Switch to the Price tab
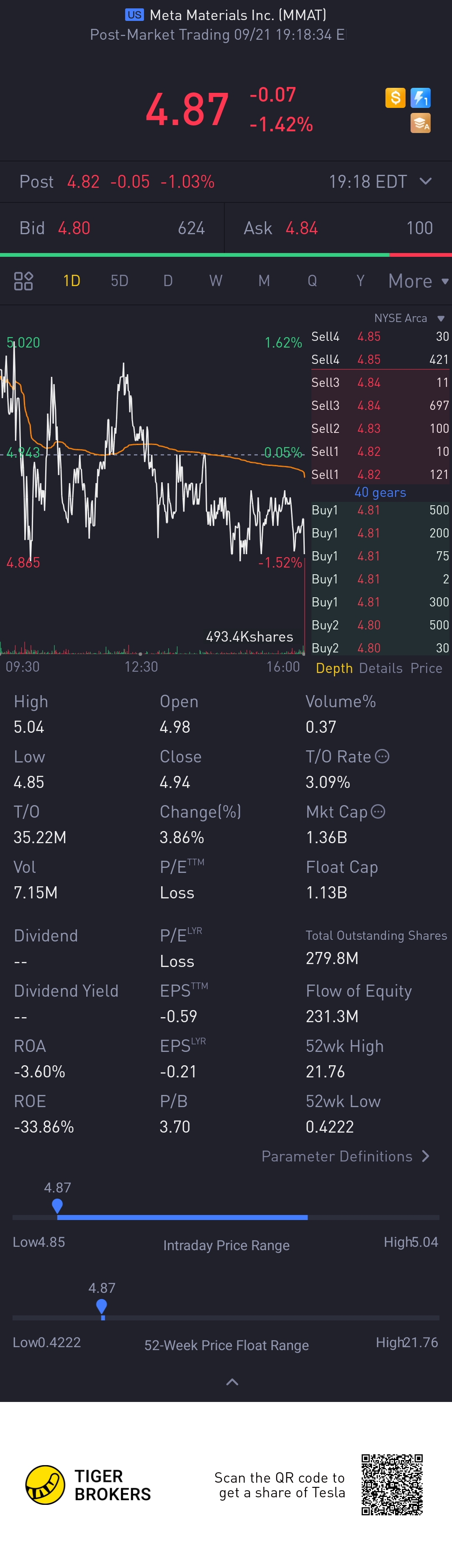452x1568 pixels. [426, 668]
